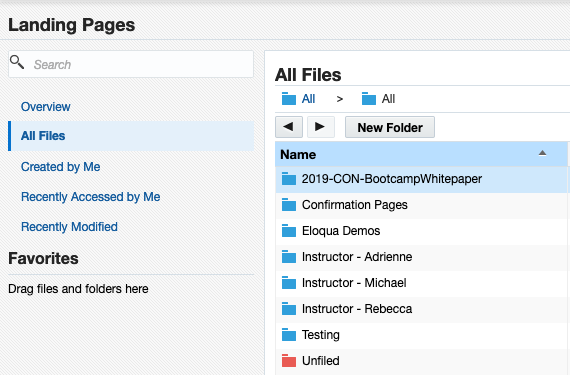The image size is (570, 375).
Task: Toggle the Name sort order arrow
Action: tap(542, 153)
